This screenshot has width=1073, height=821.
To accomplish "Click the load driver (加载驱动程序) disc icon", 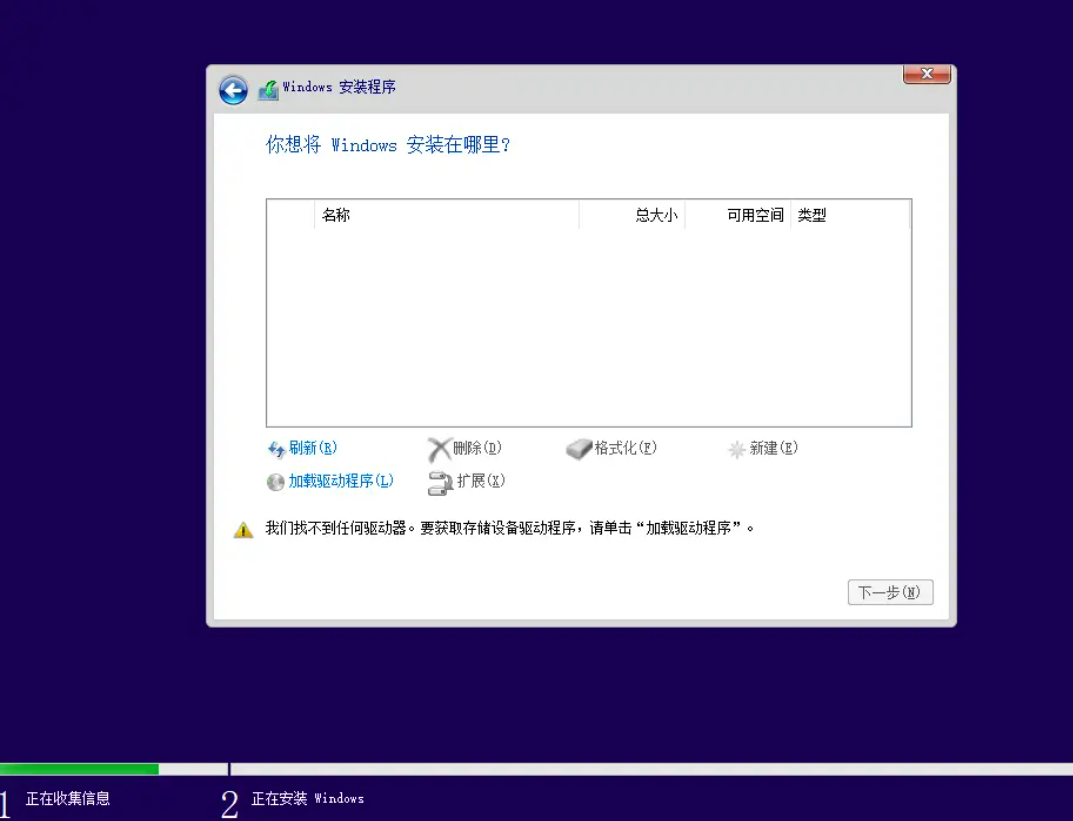I will pos(276,482).
